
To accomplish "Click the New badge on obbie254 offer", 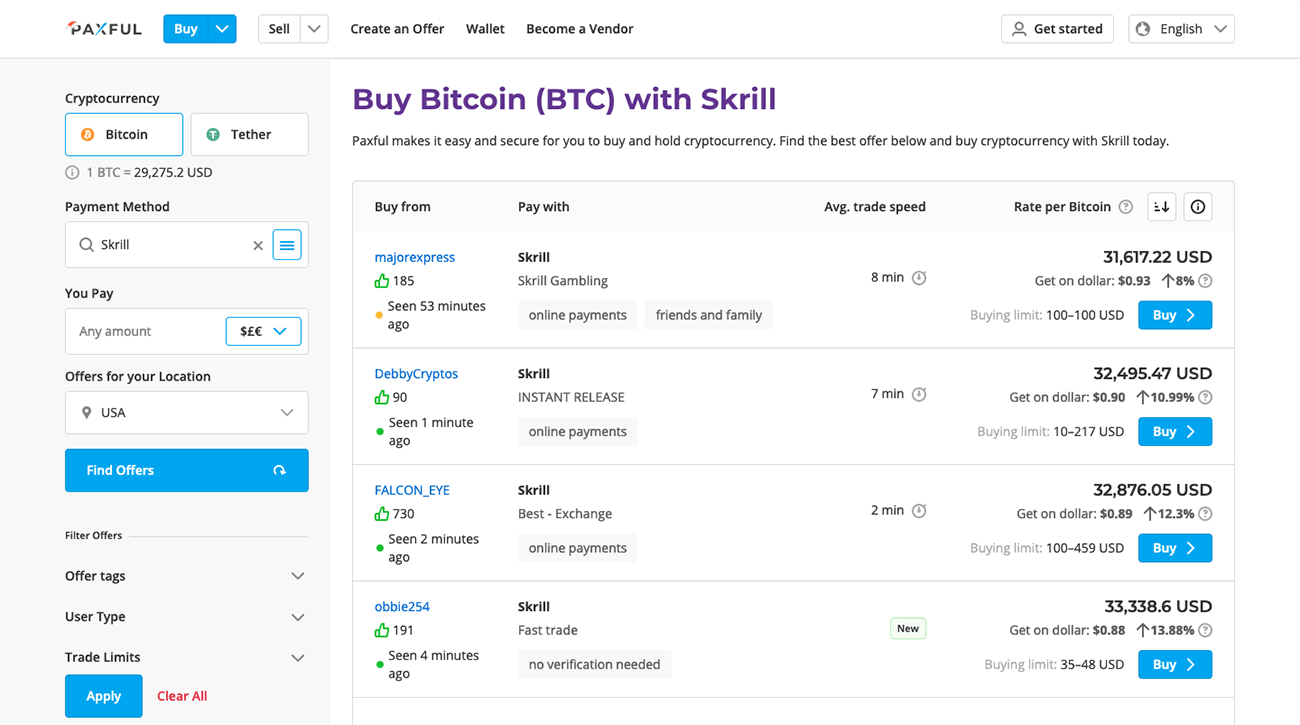I will pos(908,629).
